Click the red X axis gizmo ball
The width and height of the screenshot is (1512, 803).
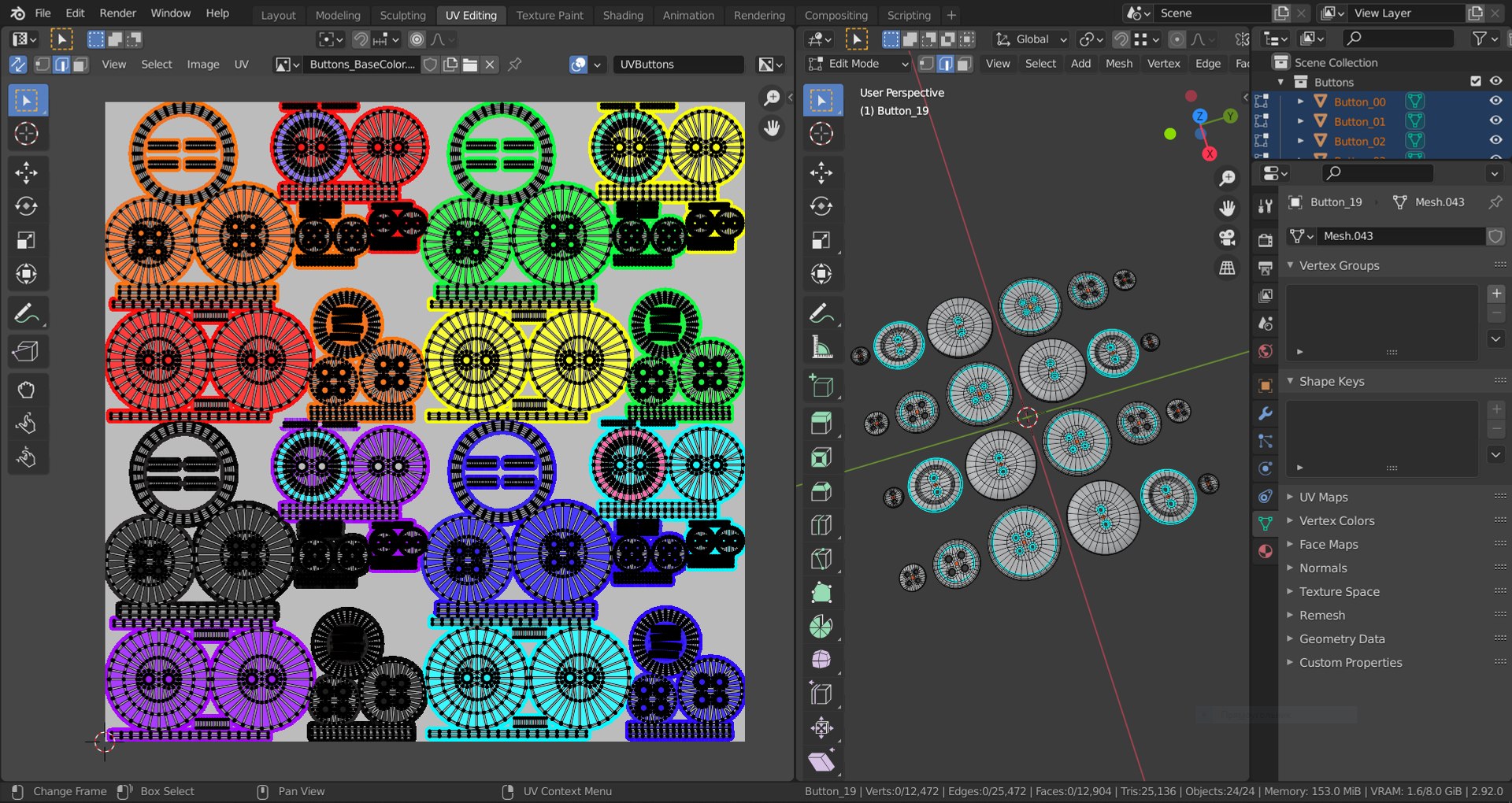[1210, 154]
